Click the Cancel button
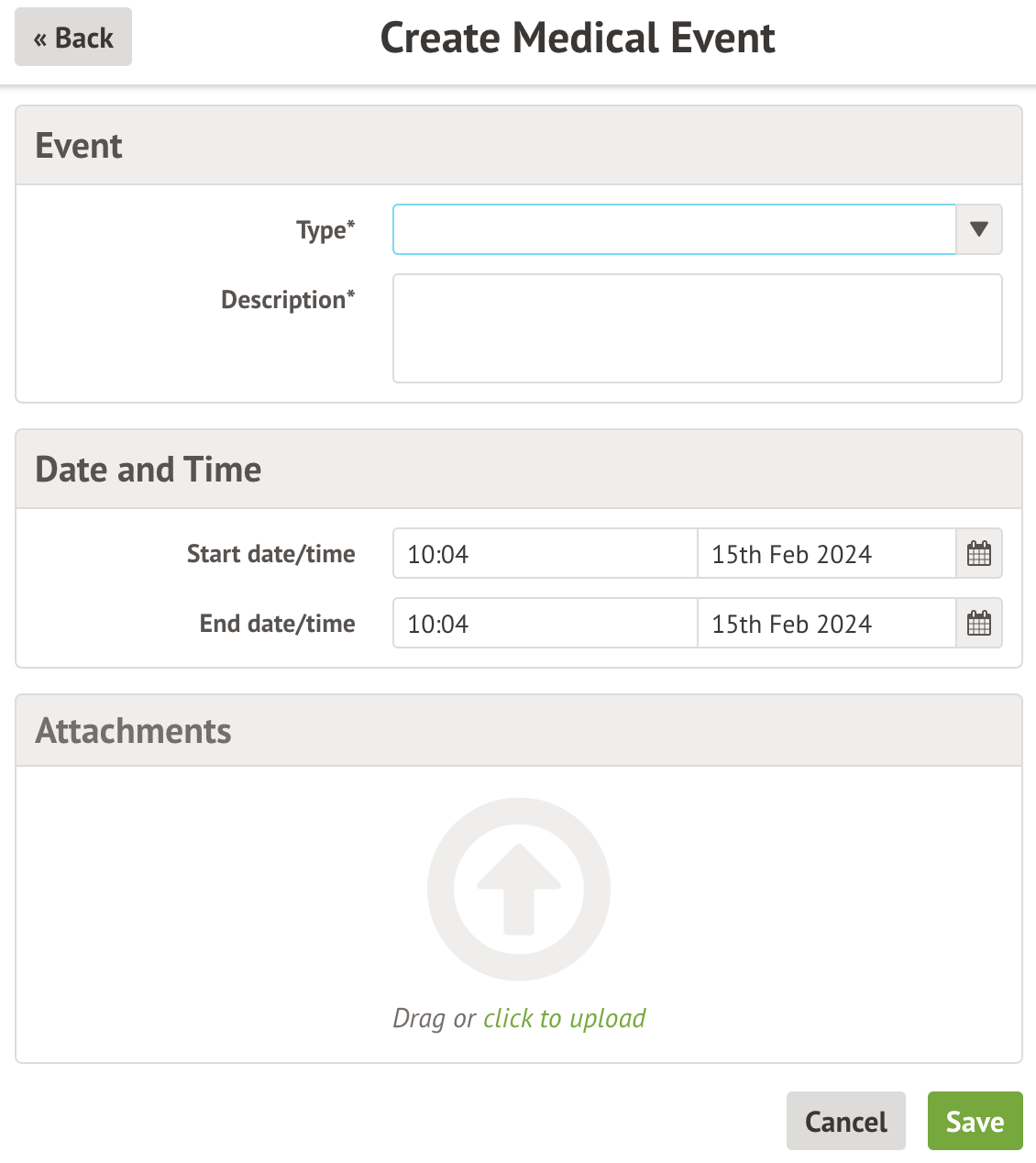This screenshot has width=1036, height=1163. click(x=845, y=1121)
